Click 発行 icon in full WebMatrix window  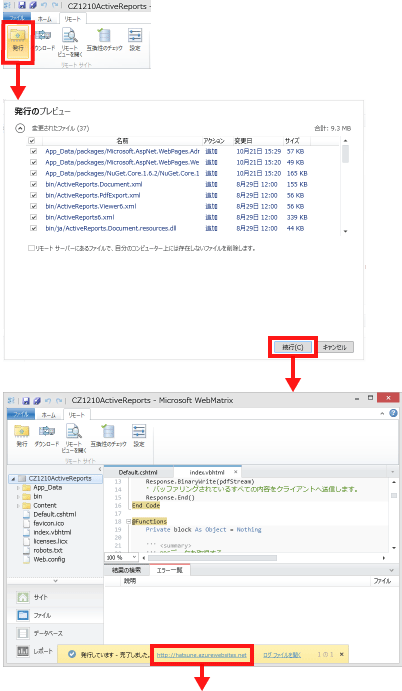pyautogui.click(x=22, y=435)
